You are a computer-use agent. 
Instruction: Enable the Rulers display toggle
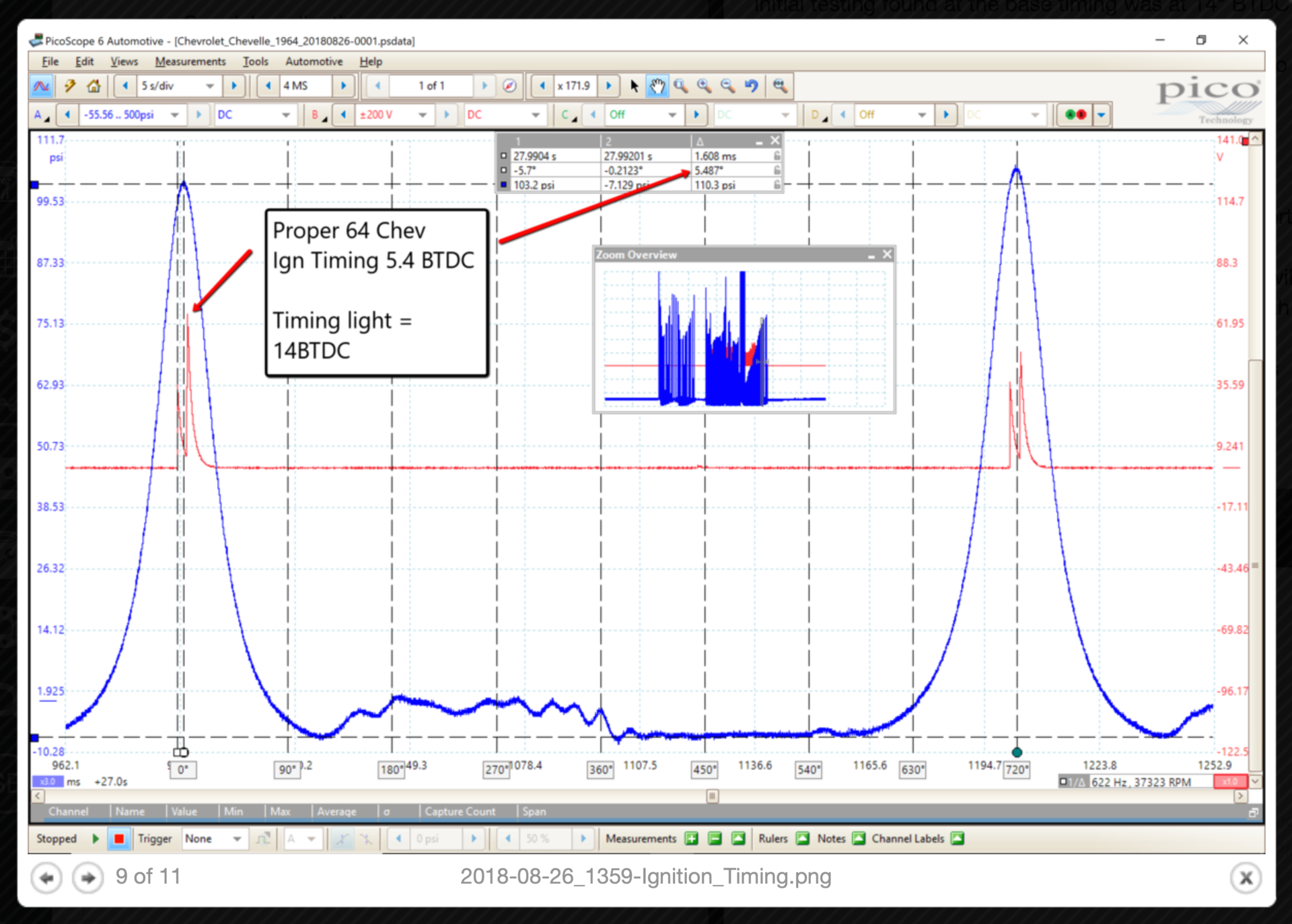(802, 839)
